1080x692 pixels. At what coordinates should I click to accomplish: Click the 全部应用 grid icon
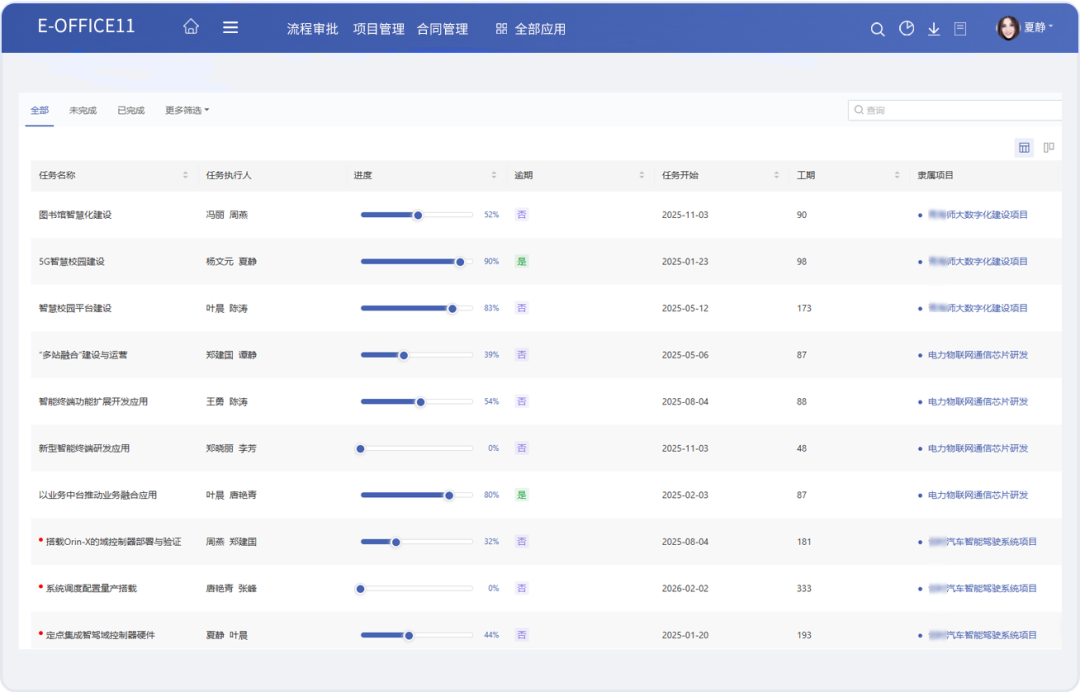pos(502,29)
